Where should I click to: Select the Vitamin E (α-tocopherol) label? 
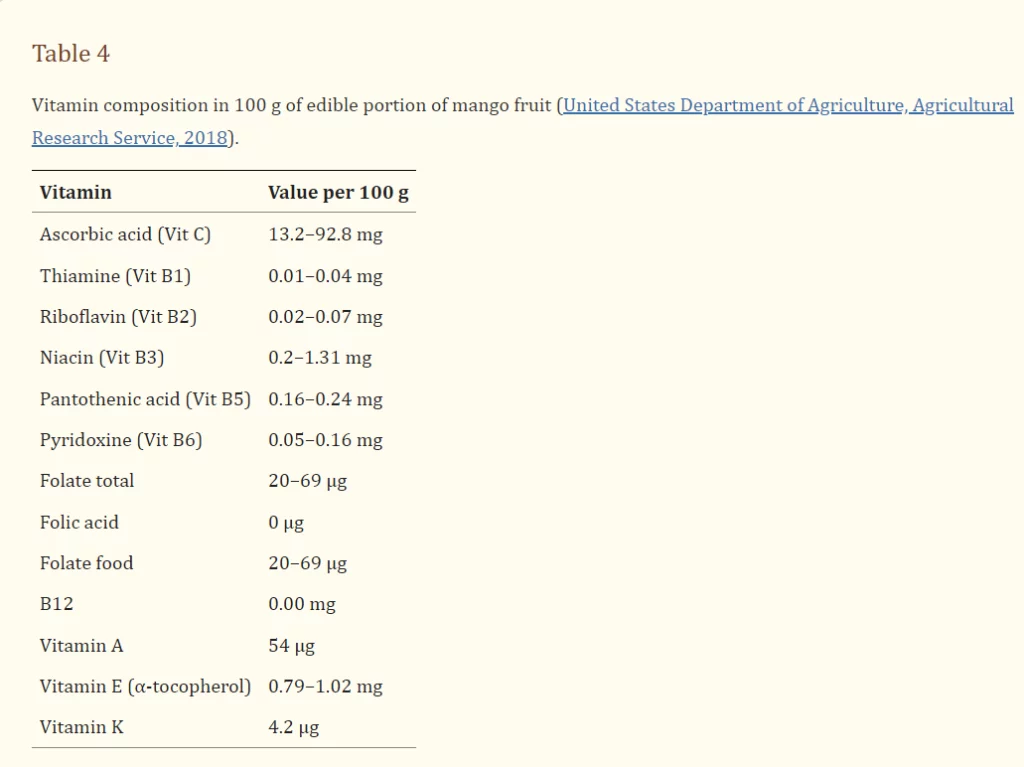coord(145,686)
